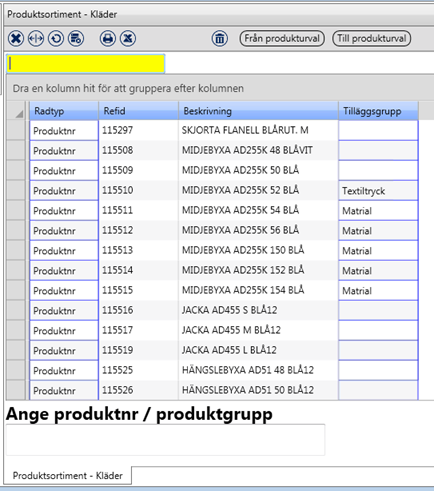Click into the yellow search field
This screenshot has height=491, width=434.
(x=86, y=64)
